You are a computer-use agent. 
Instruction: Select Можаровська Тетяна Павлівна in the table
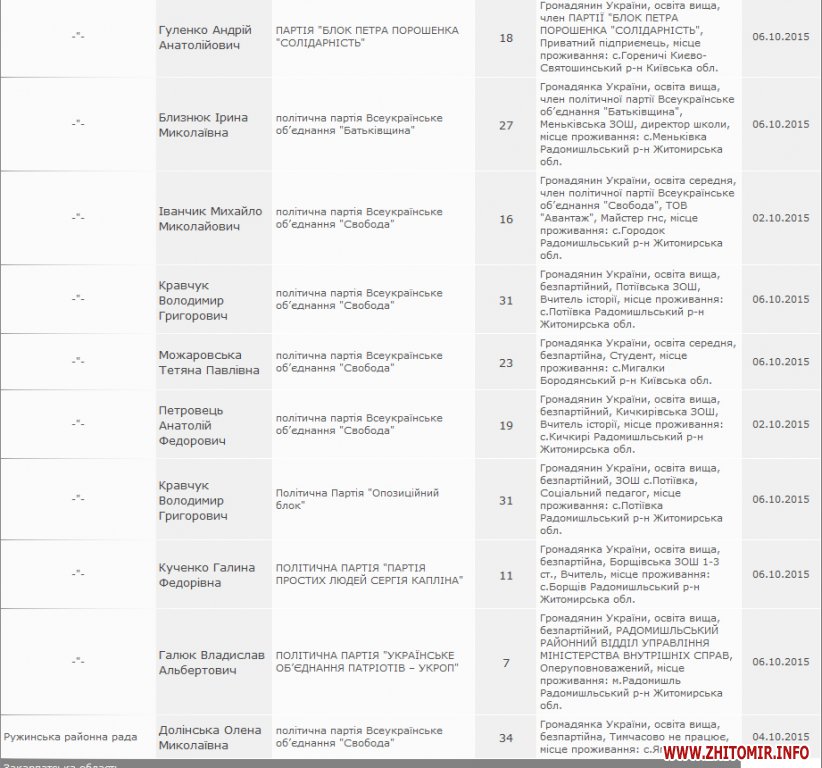(208, 362)
